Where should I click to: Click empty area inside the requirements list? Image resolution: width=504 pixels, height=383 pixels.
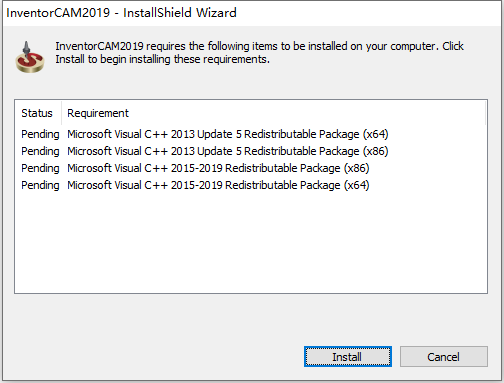[251, 243]
